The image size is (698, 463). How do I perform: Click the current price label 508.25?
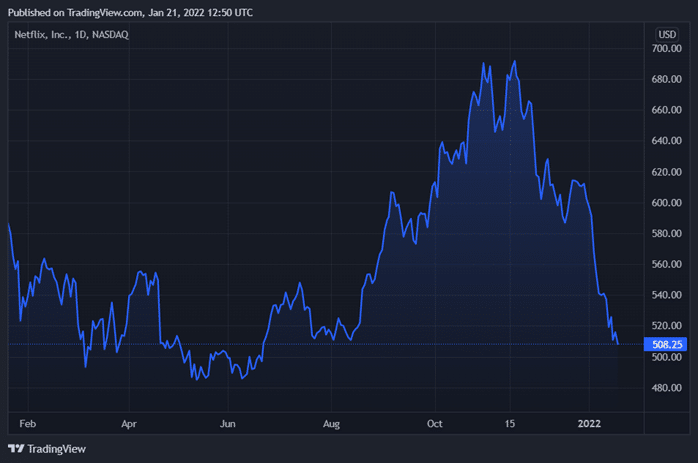(666, 344)
